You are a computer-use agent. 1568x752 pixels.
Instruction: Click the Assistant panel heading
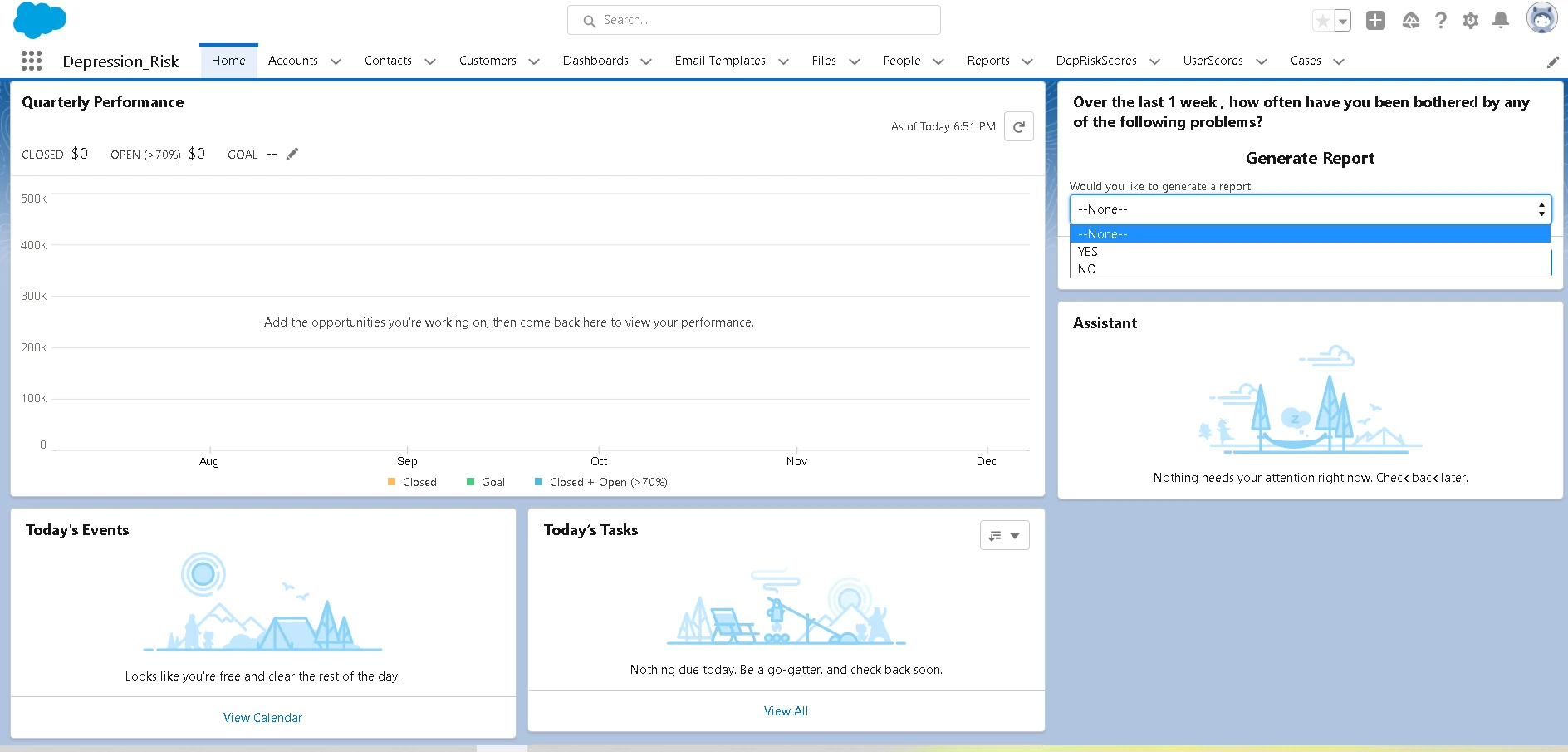pyautogui.click(x=1105, y=323)
